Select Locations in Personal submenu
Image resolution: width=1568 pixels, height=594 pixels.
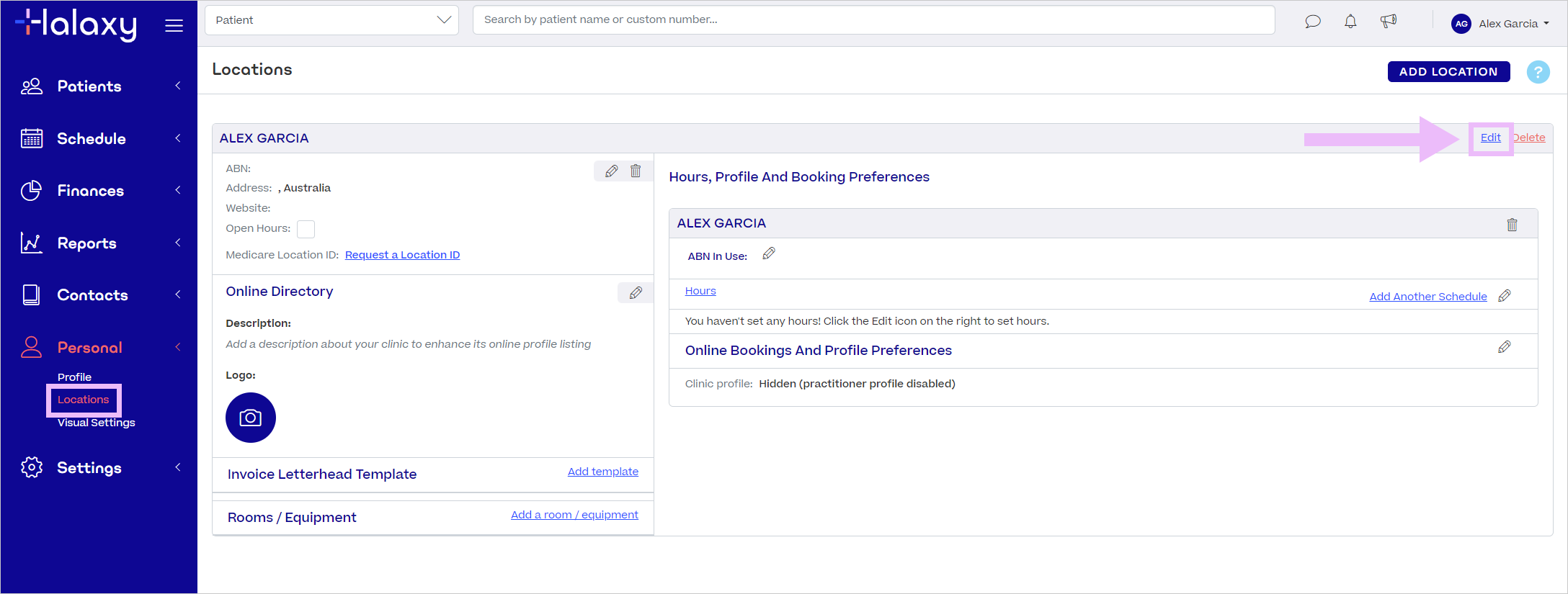84,400
